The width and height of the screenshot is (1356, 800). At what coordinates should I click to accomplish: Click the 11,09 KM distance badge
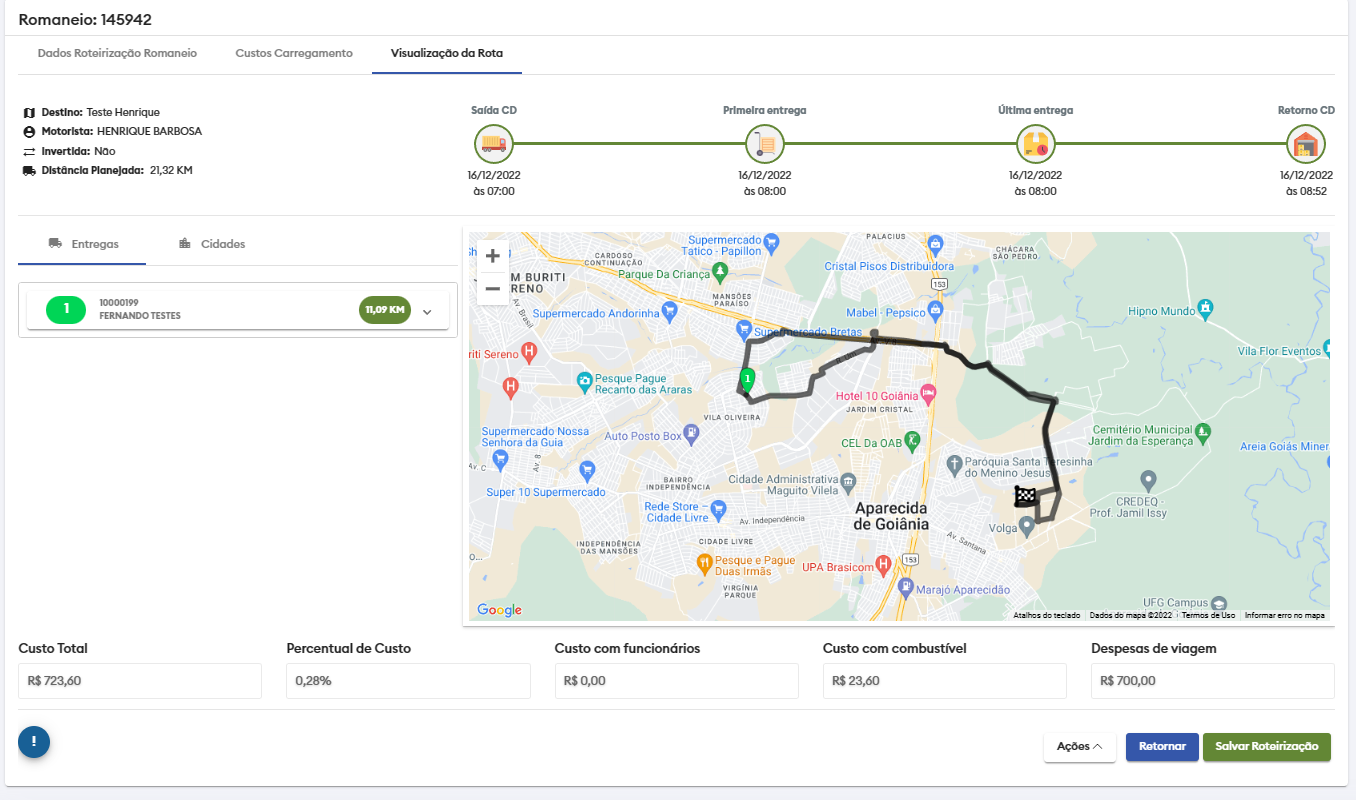[385, 310]
